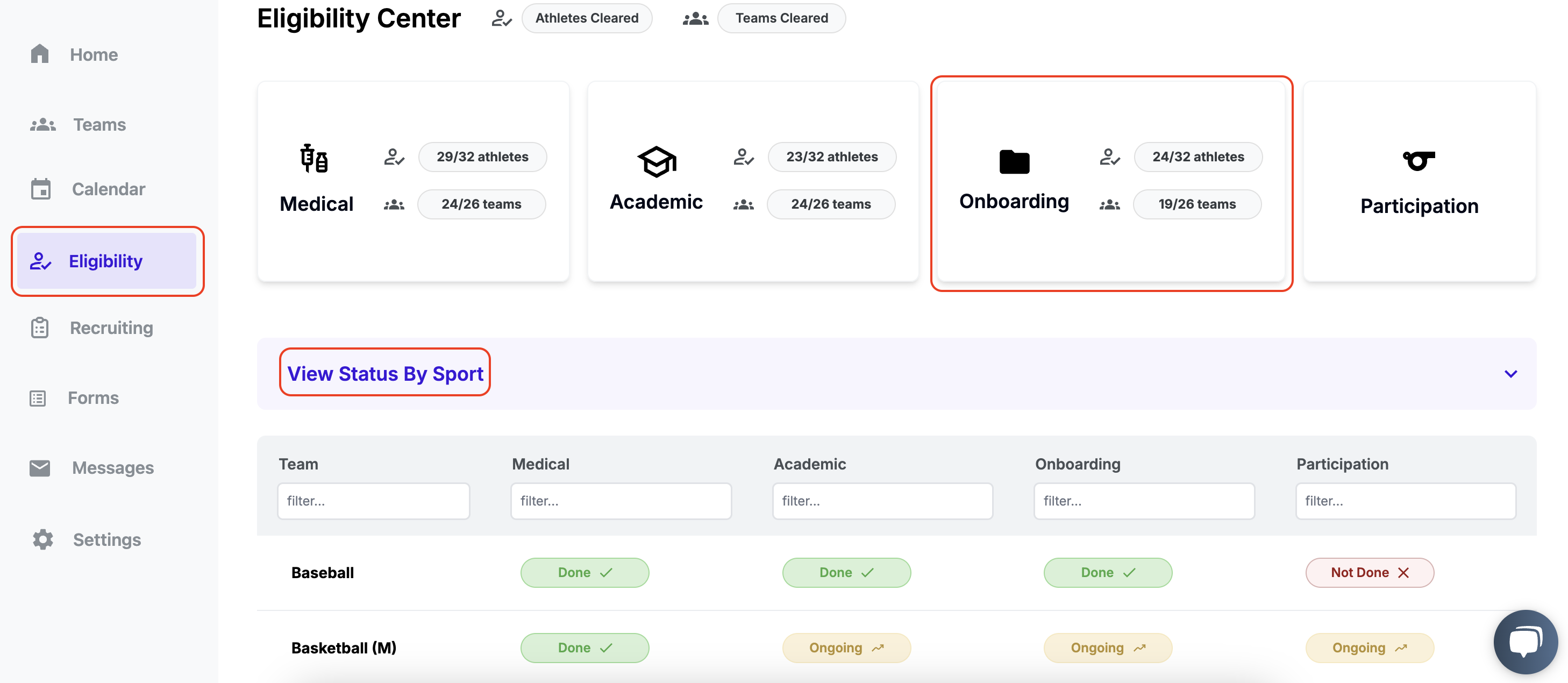Click the Participation whistle icon

pyautogui.click(x=1419, y=160)
